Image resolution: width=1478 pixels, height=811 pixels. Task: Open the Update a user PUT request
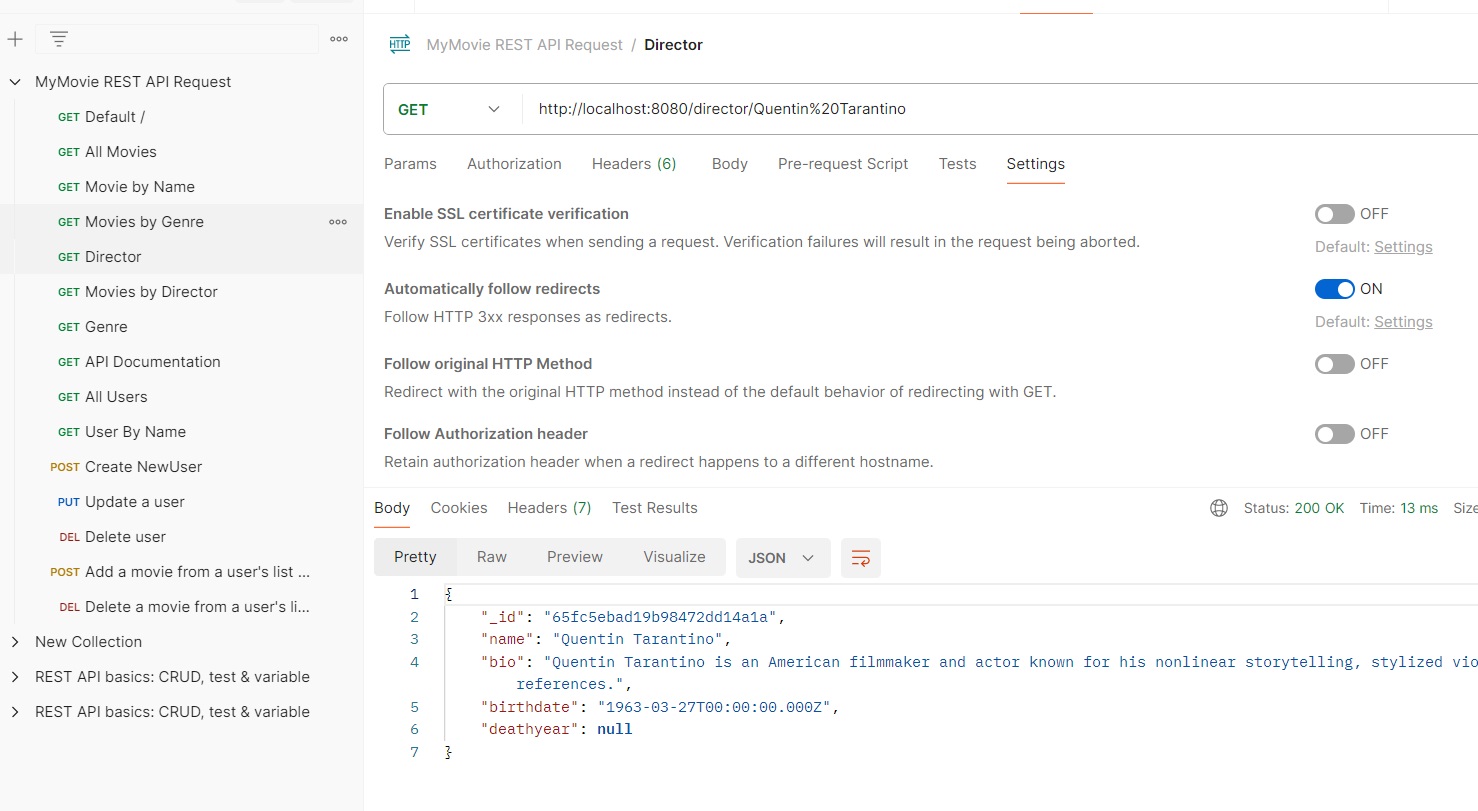coord(135,502)
